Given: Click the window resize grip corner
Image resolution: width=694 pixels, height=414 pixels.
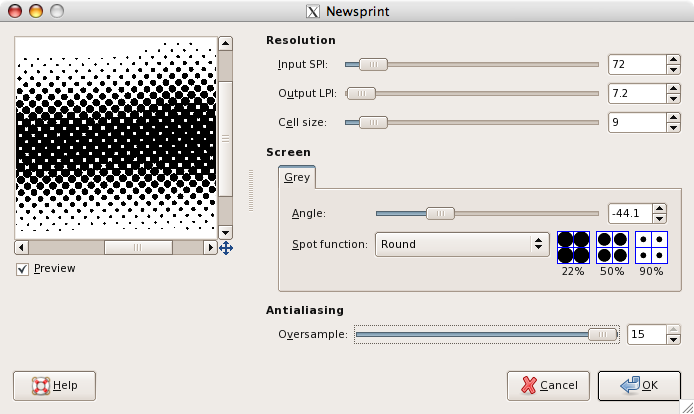Looking at the screenshot, I should (686, 407).
